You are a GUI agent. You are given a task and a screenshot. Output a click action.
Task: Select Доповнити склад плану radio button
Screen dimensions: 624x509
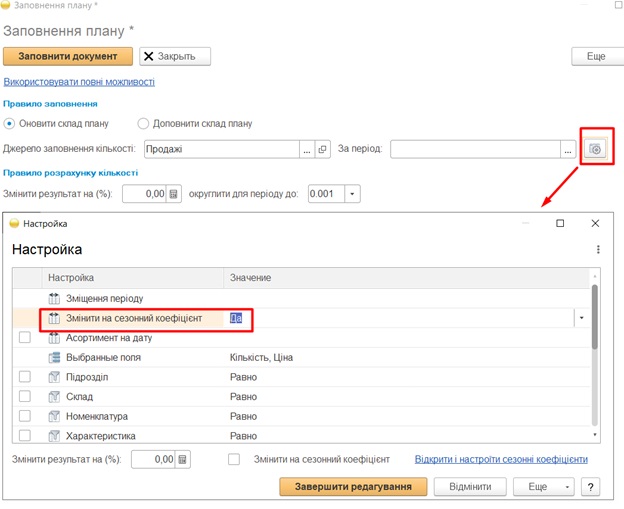pyautogui.click(x=143, y=124)
